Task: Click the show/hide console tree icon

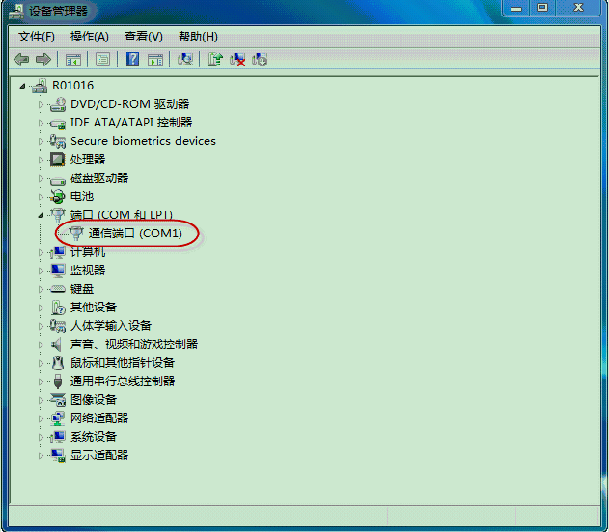Action: (73, 60)
